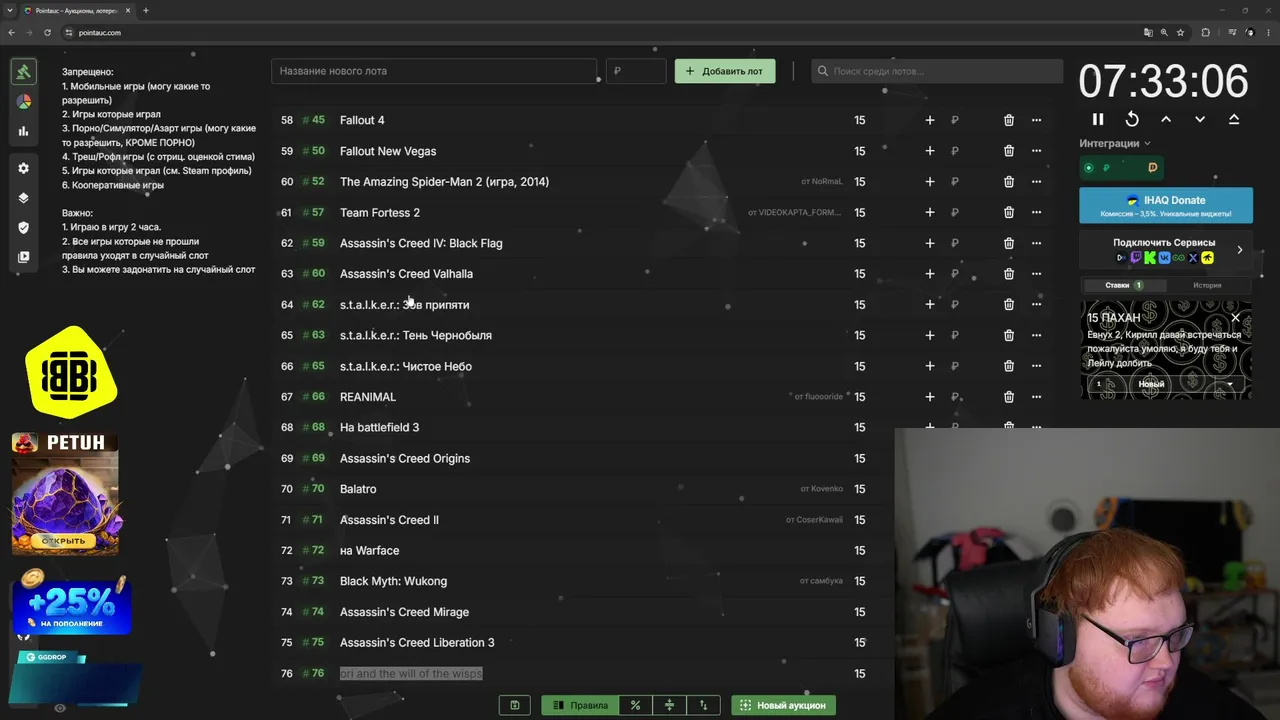Toggle the Правила rules panel
Viewport: 1280px width, 720px height.
pyautogui.click(x=580, y=705)
